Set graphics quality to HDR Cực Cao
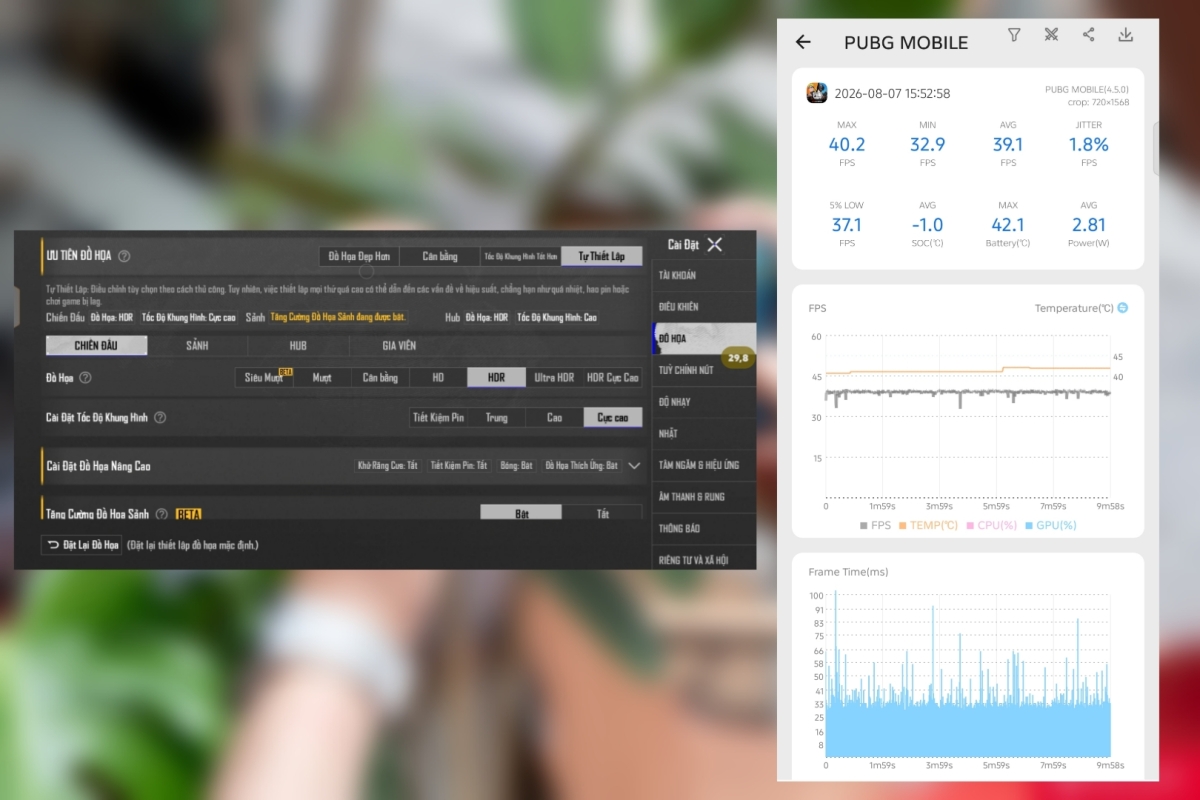The width and height of the screenshot is (1200, 800). click(x=612, y=377)
